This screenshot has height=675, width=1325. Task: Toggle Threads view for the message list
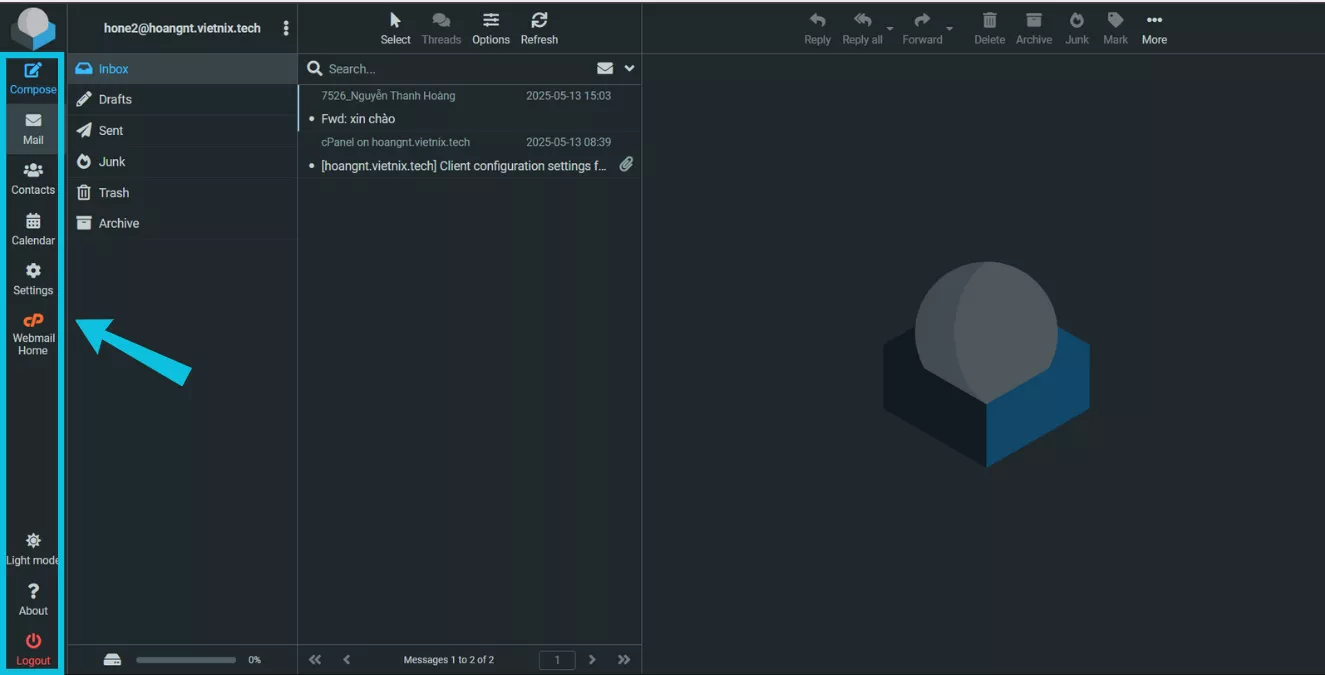(441, 27)
